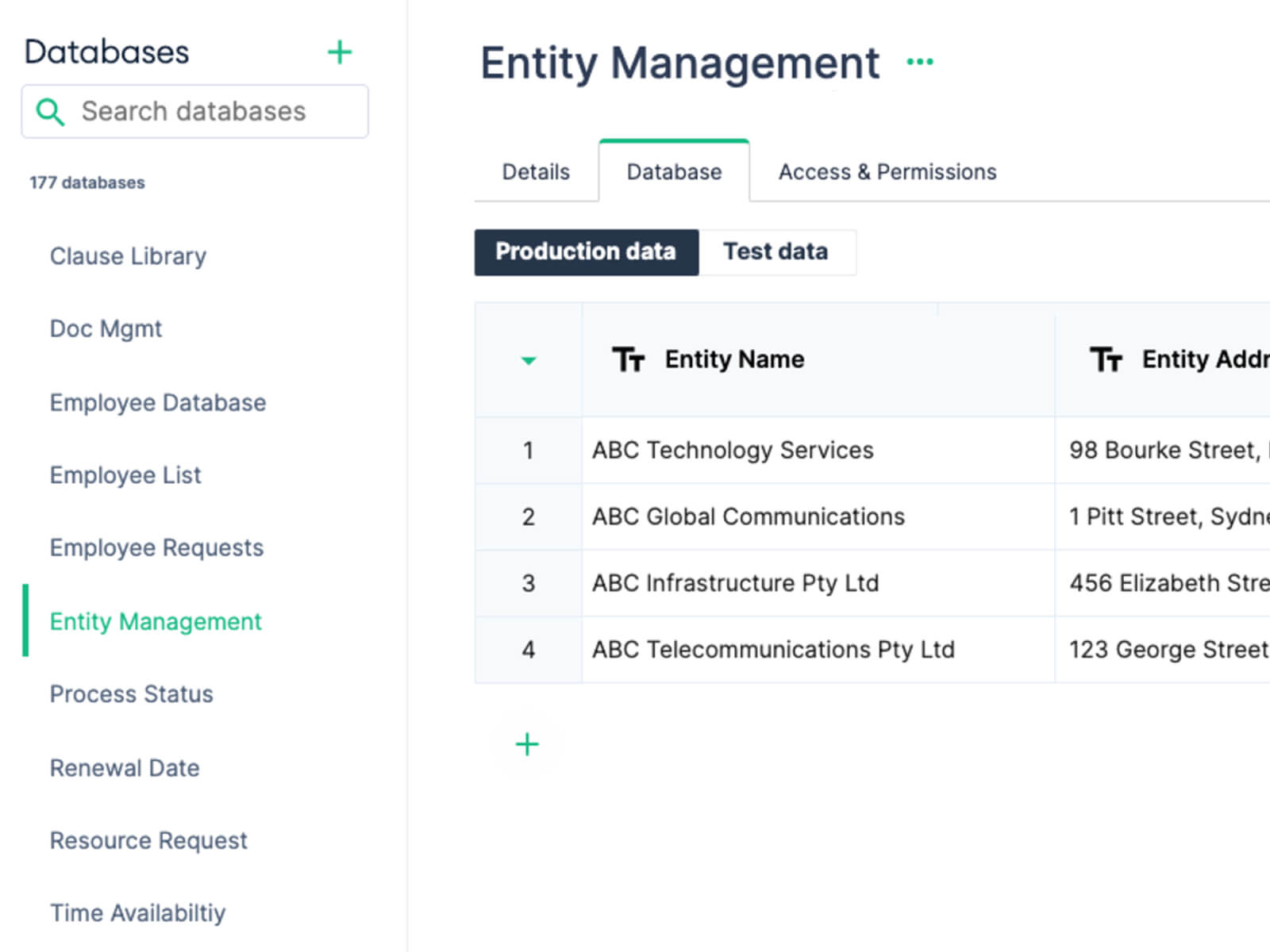Expand the table header dropdown arrow
The width and height of the screenshot is (1270, 952).
point(529,361)
